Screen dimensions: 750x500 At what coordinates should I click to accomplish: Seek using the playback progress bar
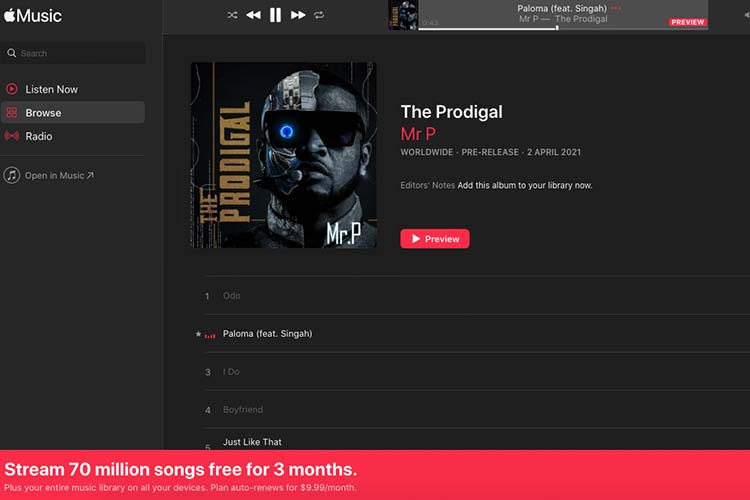pyautogui.click(x=563, y=28)
